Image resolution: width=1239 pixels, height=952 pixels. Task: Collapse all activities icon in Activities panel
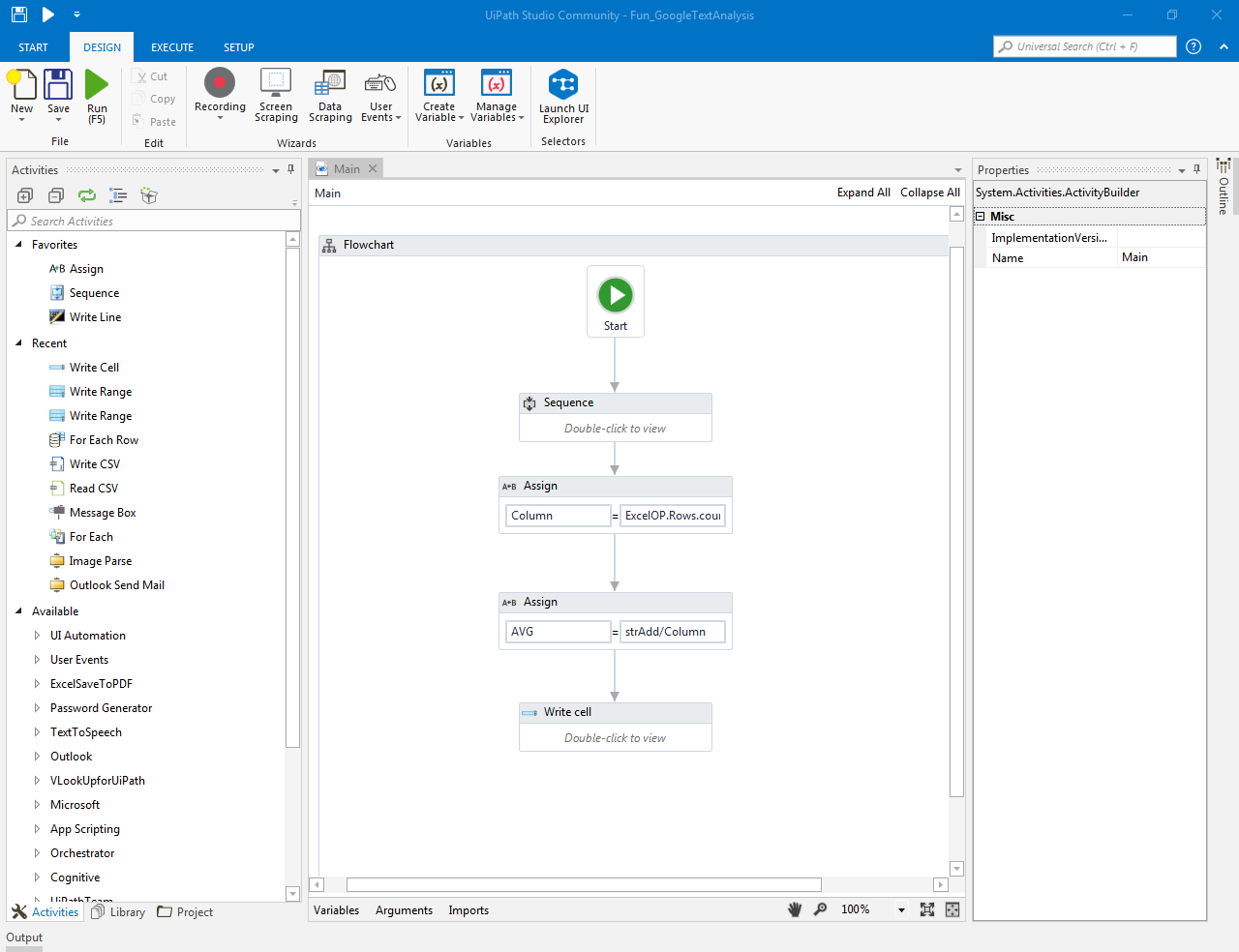[56, 195]
